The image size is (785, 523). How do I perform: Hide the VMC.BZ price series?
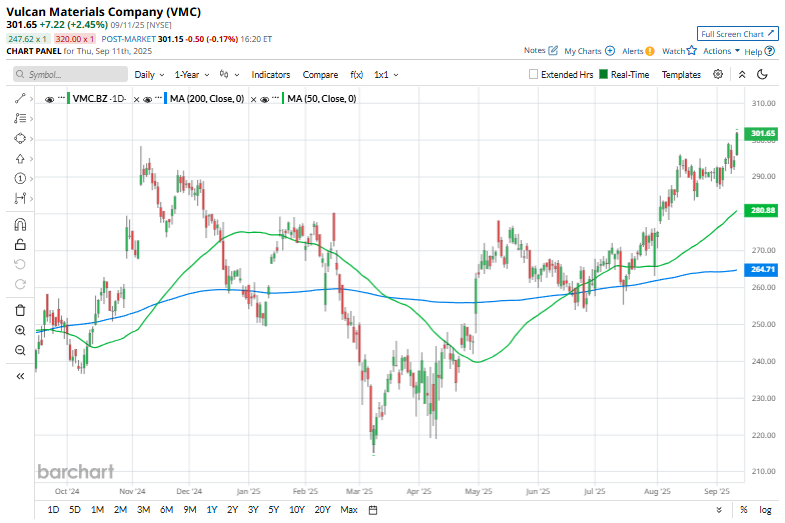(x=49, y=100)
